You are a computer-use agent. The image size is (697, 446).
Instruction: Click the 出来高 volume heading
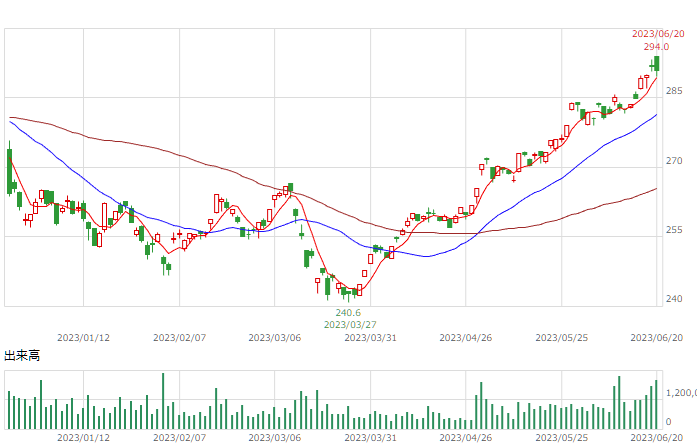click(x=22, y=355)
